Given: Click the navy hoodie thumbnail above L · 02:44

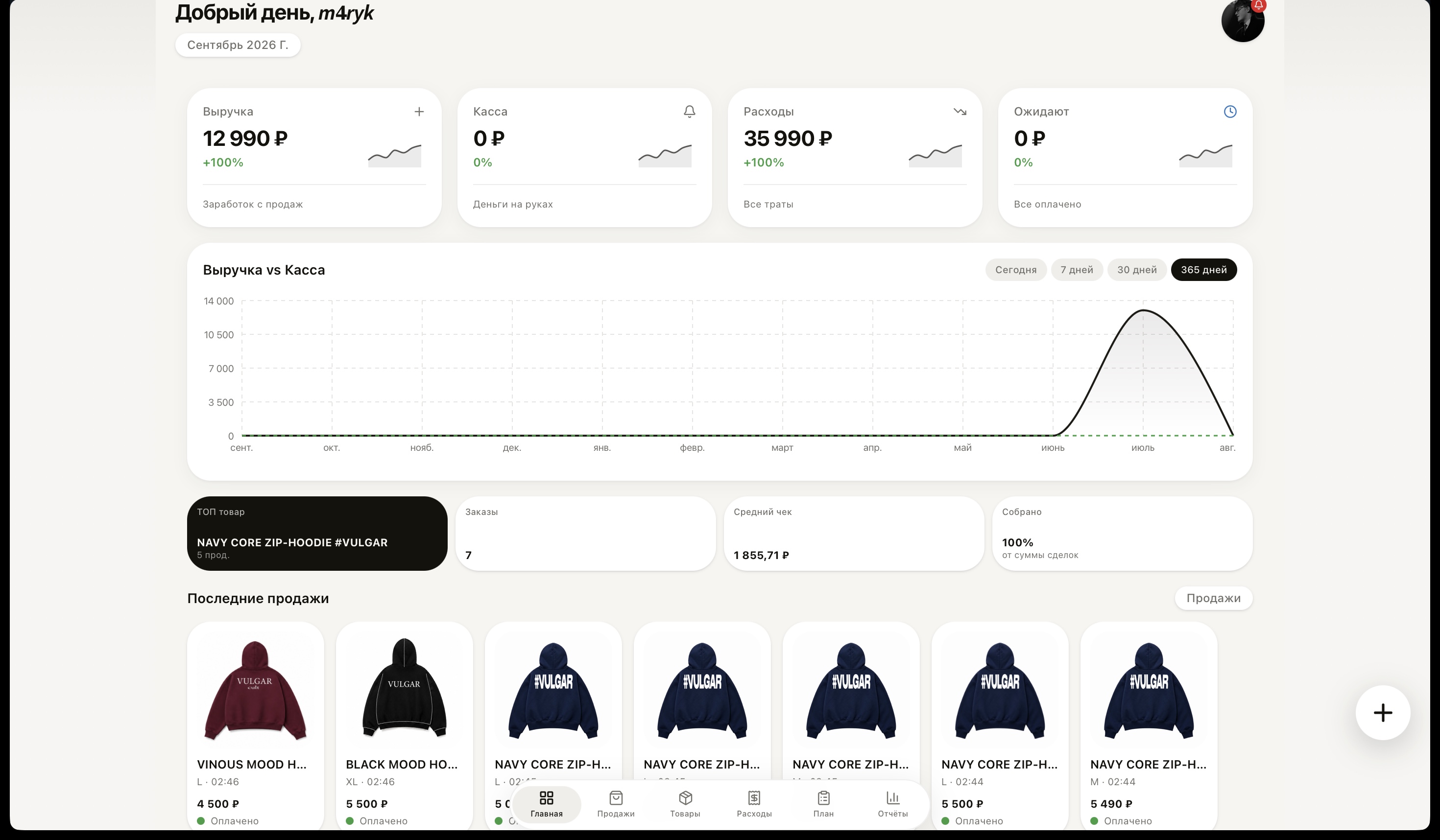Looking at the screenshot, I should (999, 690).
